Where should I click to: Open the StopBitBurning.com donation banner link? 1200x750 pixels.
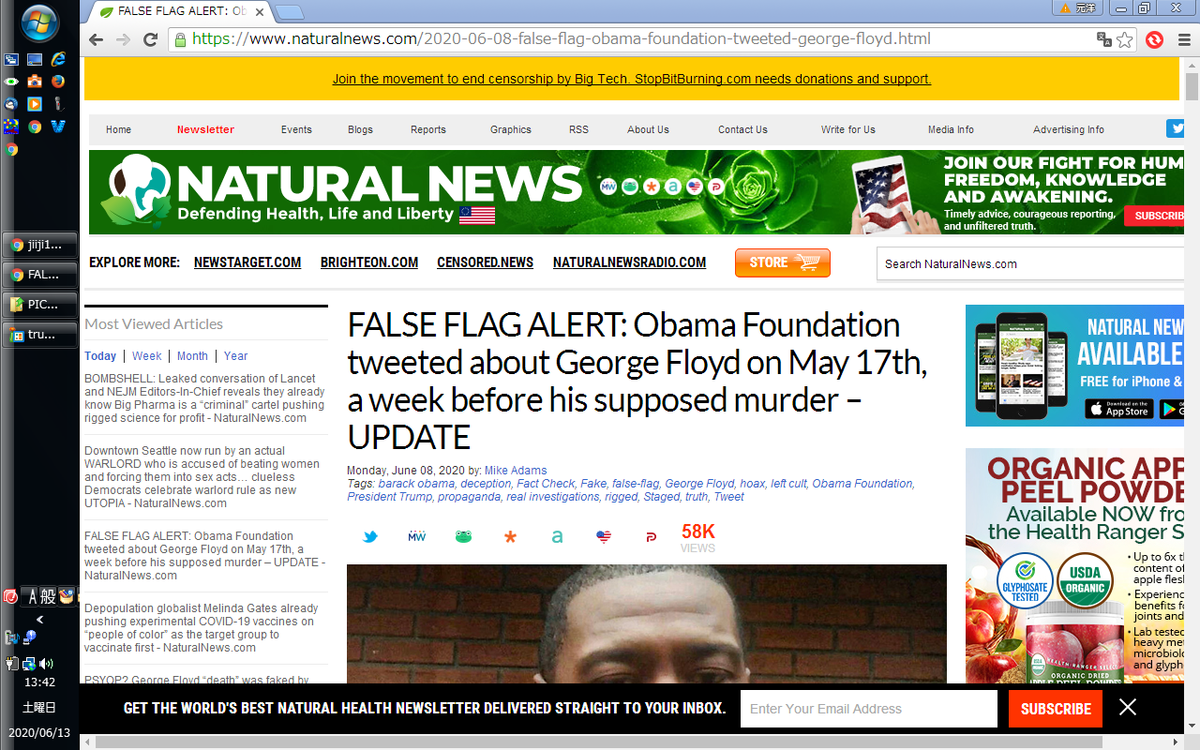pos(631,79)
